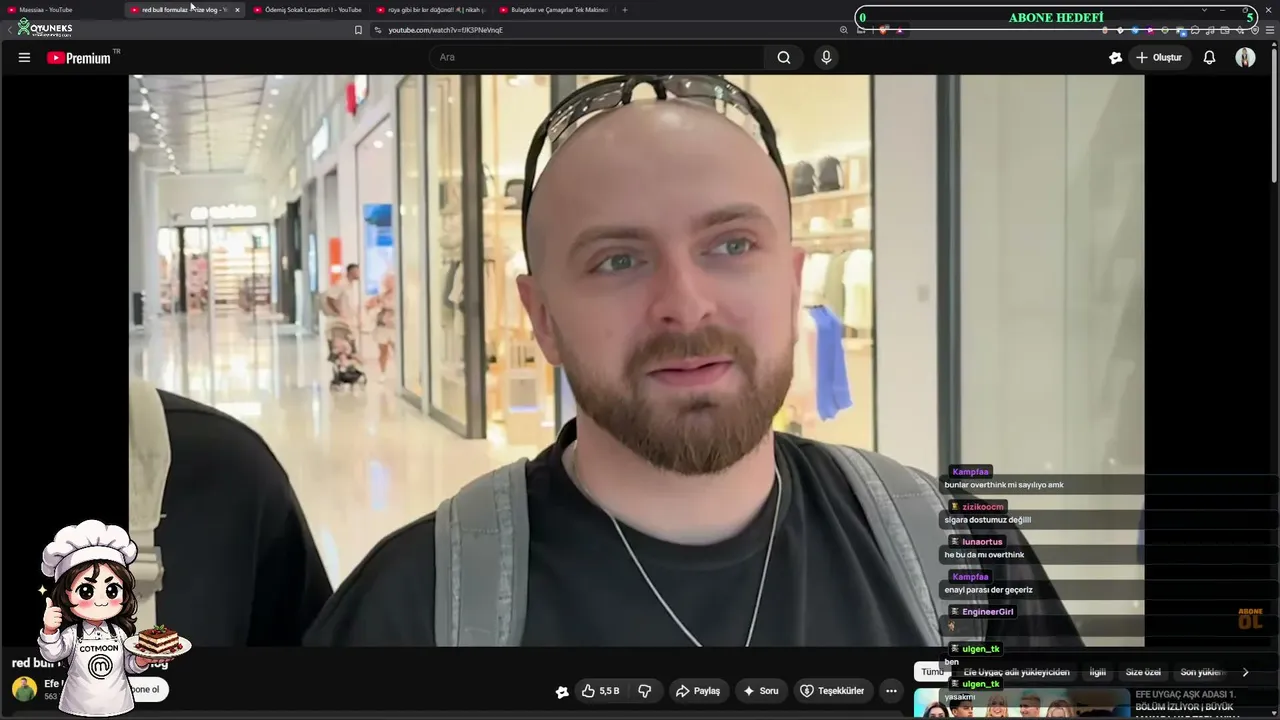
Task: Switch to Bulaşıklar ve Çamaşırlar tab
Action: (x=555, y=10)
